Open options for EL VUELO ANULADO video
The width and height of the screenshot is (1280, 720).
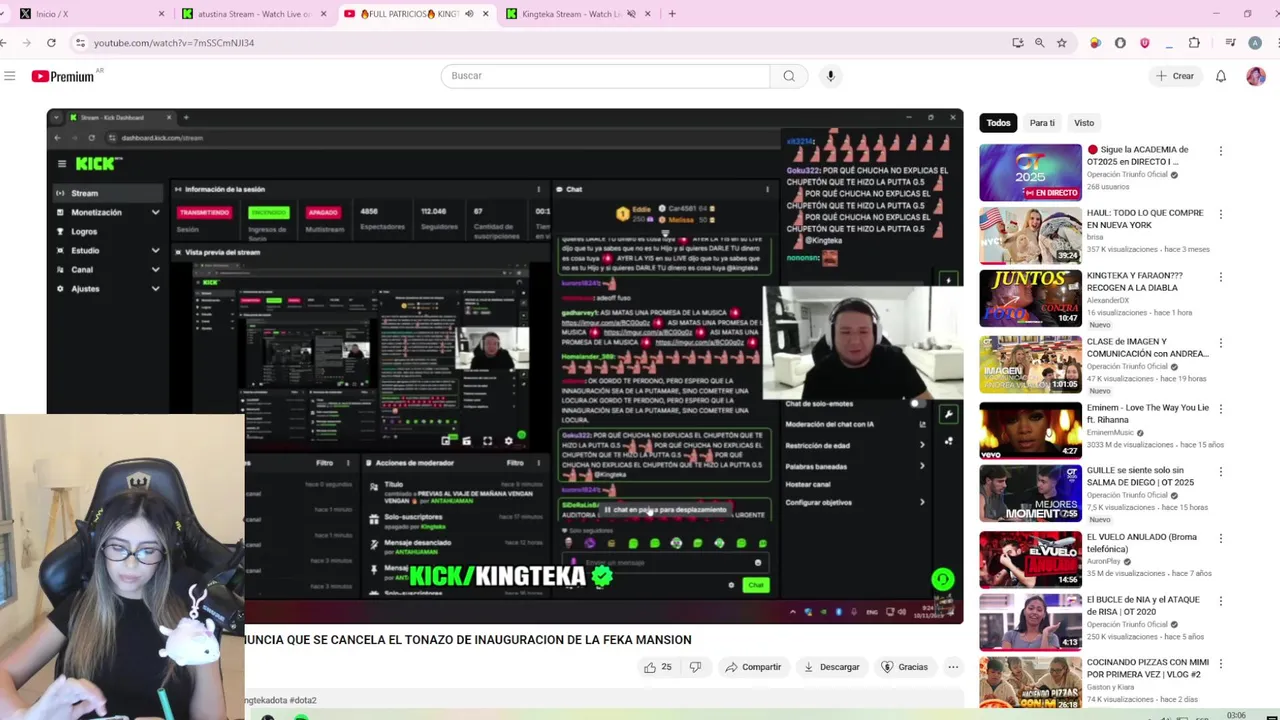click(1220, 538)
